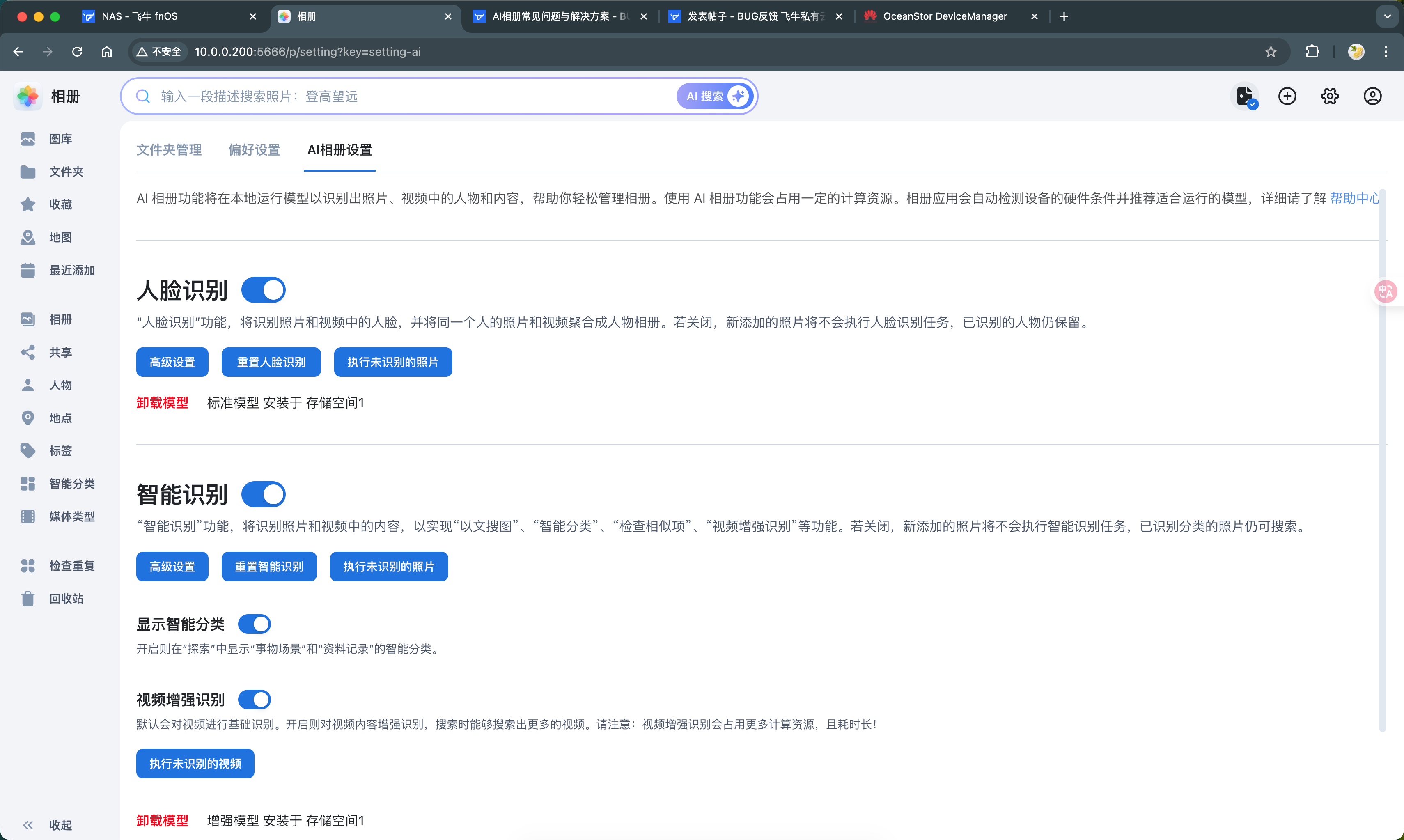Screen dimensions: 1404x840
Task: Open 检查重复 duplicate check icon
Action: [x=28, y=565]
